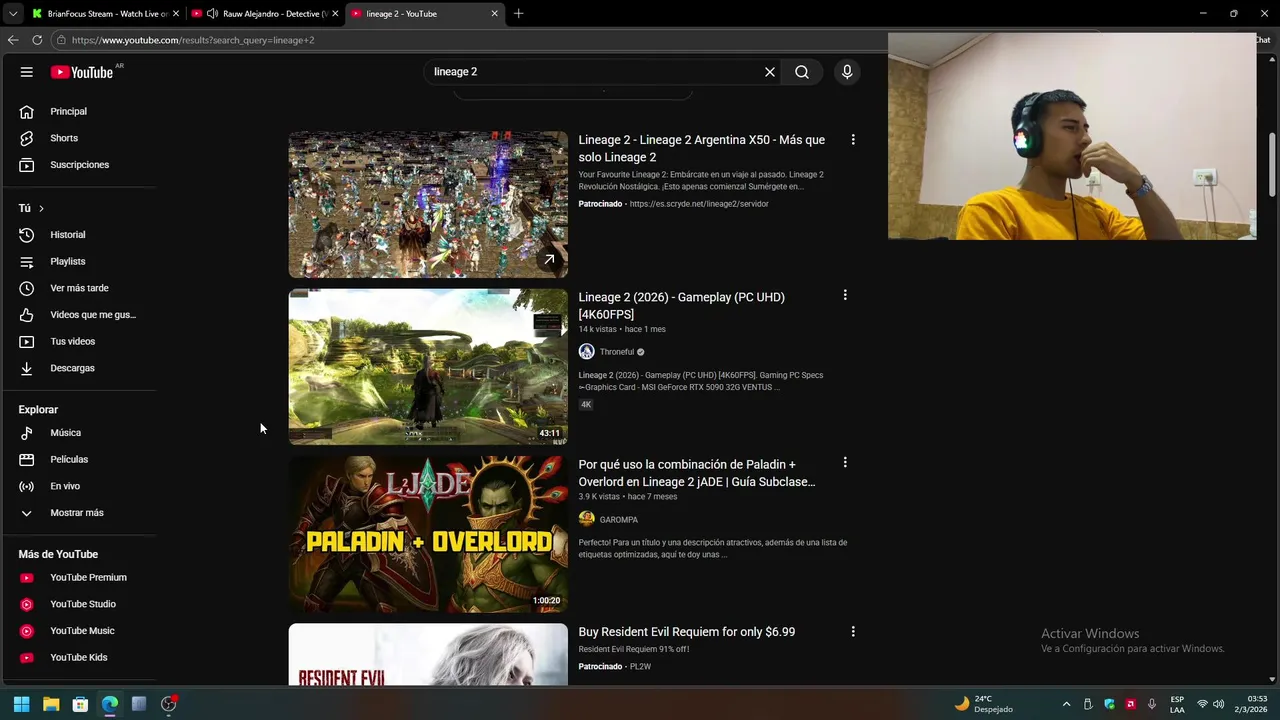Open the weather widget showing 24°C Despejado
This screenshot has width=1280, height=720.
[x=983, y=704]
